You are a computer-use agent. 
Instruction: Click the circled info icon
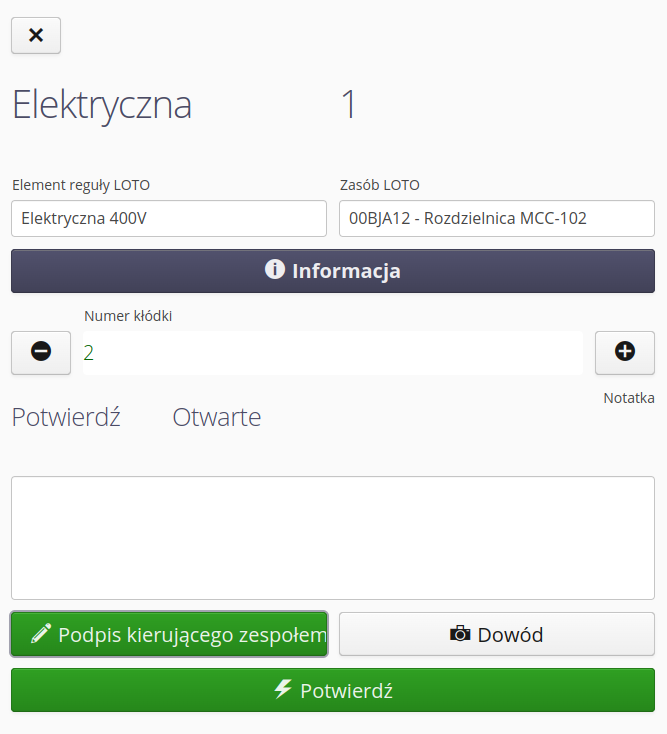pos(275,270)
